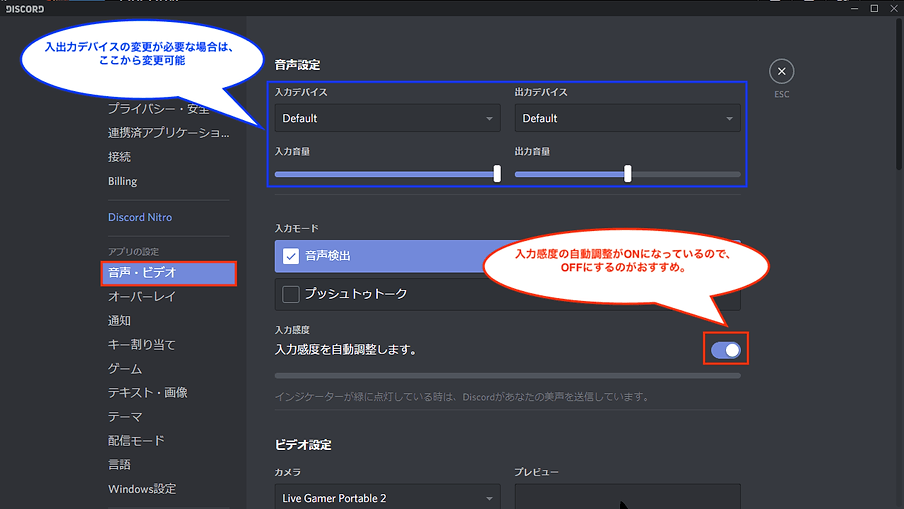This screenshot has width=904, height=509.
Task: Open the output device Default dropdown
Action: (627, 118)
